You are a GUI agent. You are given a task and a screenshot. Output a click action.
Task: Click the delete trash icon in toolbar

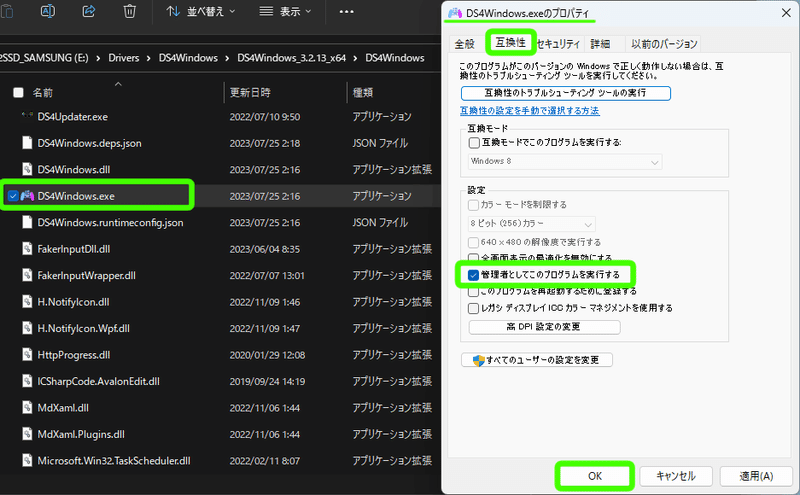[x=130, y=11]
